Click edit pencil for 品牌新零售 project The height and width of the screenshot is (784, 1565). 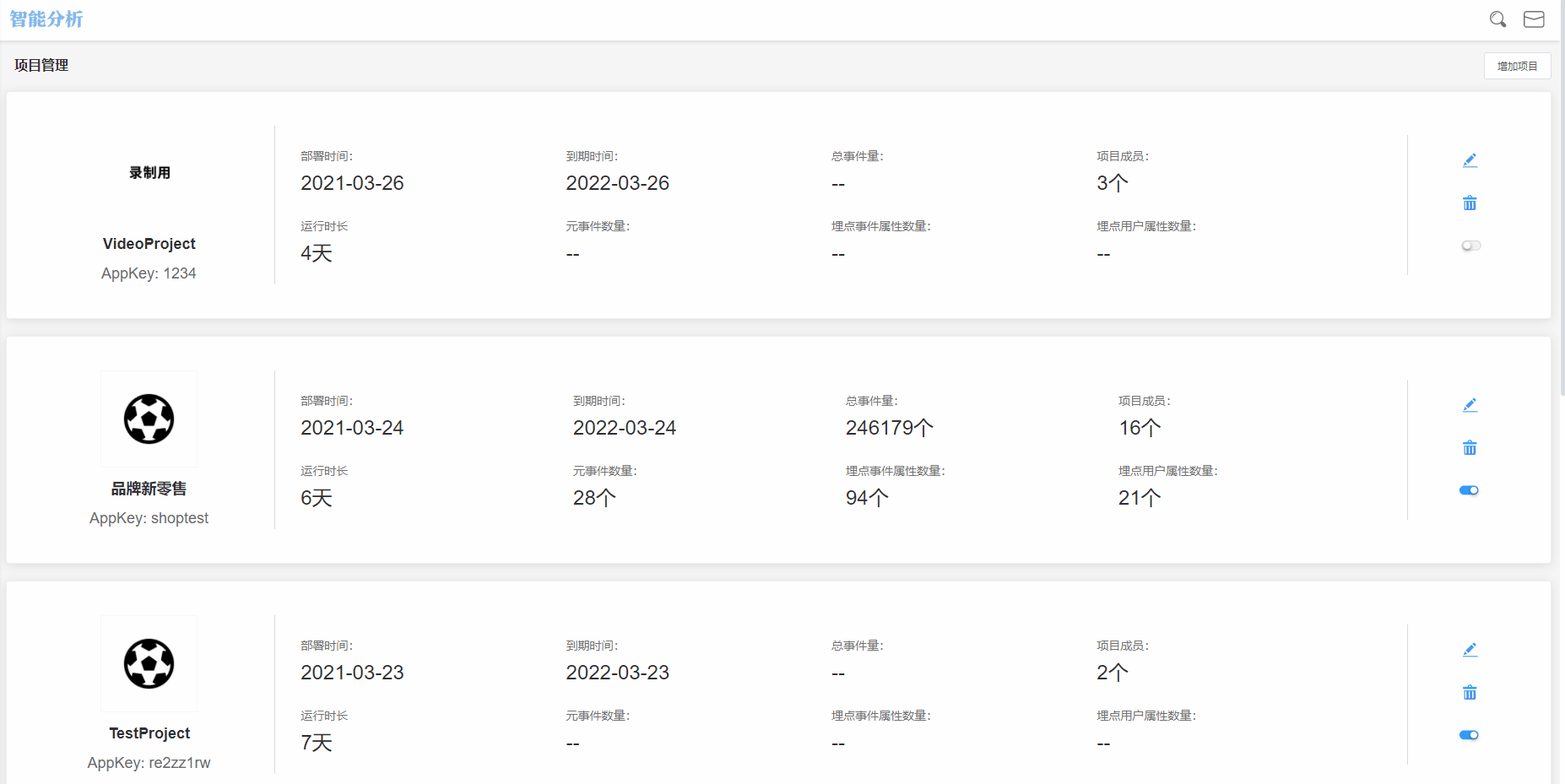1470,405
